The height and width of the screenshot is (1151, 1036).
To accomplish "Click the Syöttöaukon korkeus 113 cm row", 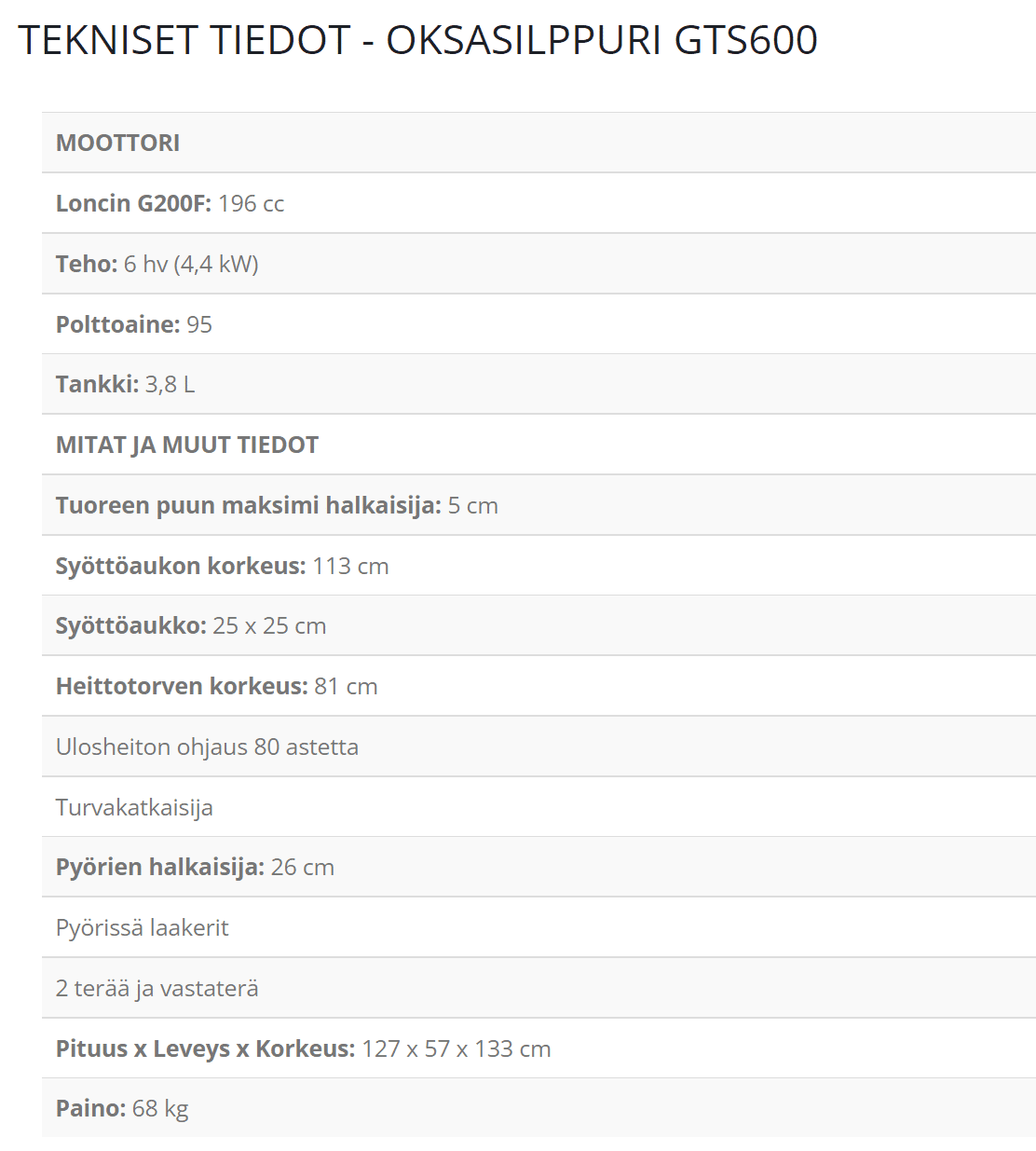I will (222, 566).
